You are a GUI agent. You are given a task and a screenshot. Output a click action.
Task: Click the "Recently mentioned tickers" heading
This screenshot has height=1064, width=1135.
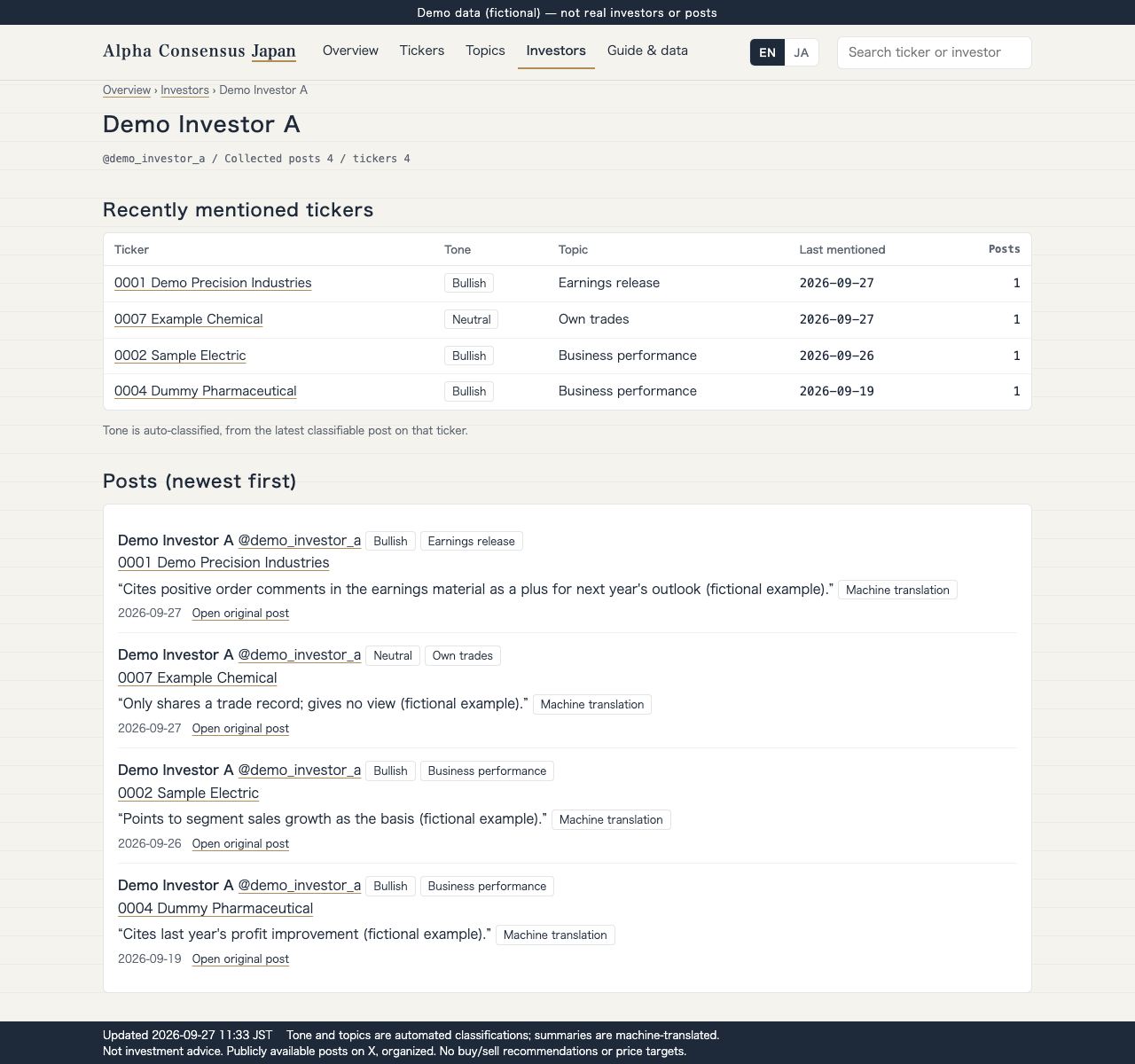click(x=239, y=210)
